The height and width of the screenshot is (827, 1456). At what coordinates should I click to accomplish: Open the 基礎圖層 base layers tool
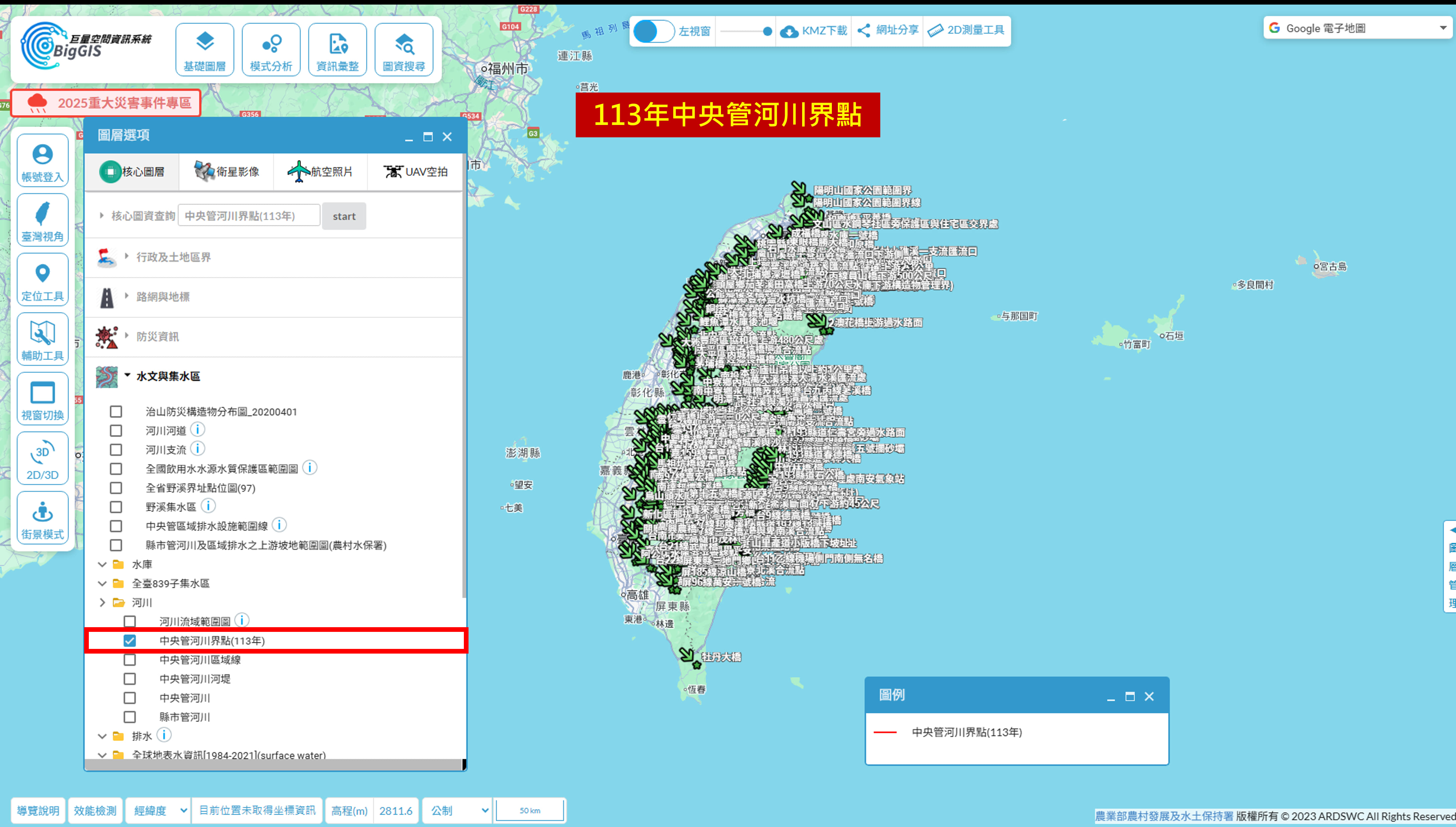pyautogui.click(x=204, y=50)
